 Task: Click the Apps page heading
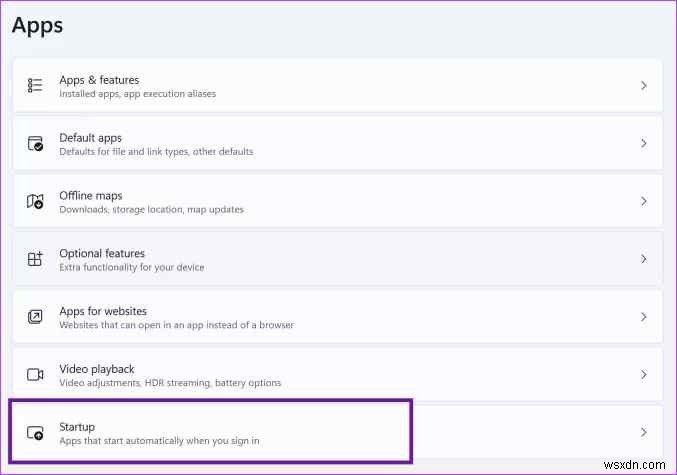(38, 25)
